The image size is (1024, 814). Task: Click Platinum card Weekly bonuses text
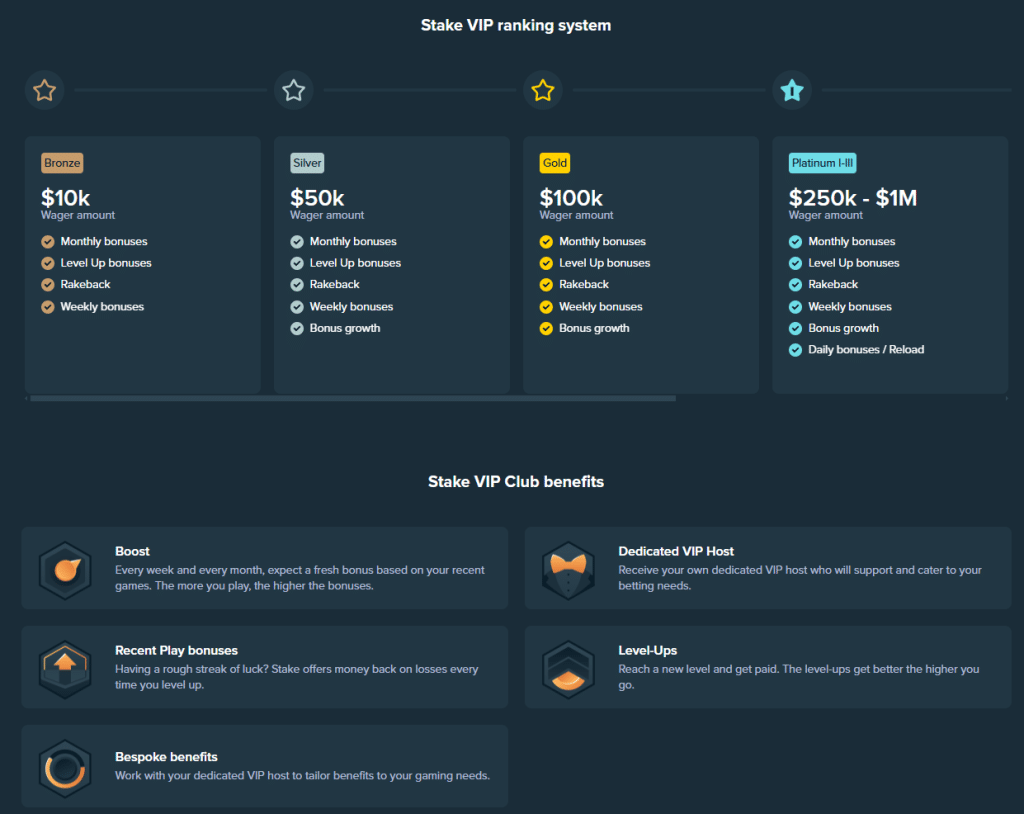click(850, 307)
